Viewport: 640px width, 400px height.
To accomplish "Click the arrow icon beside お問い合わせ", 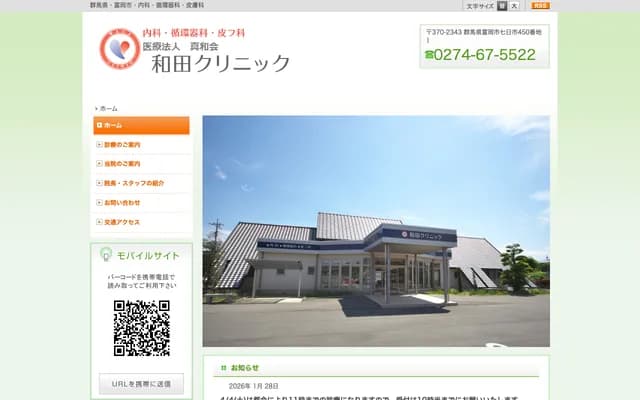I will [x=99, y=202].
